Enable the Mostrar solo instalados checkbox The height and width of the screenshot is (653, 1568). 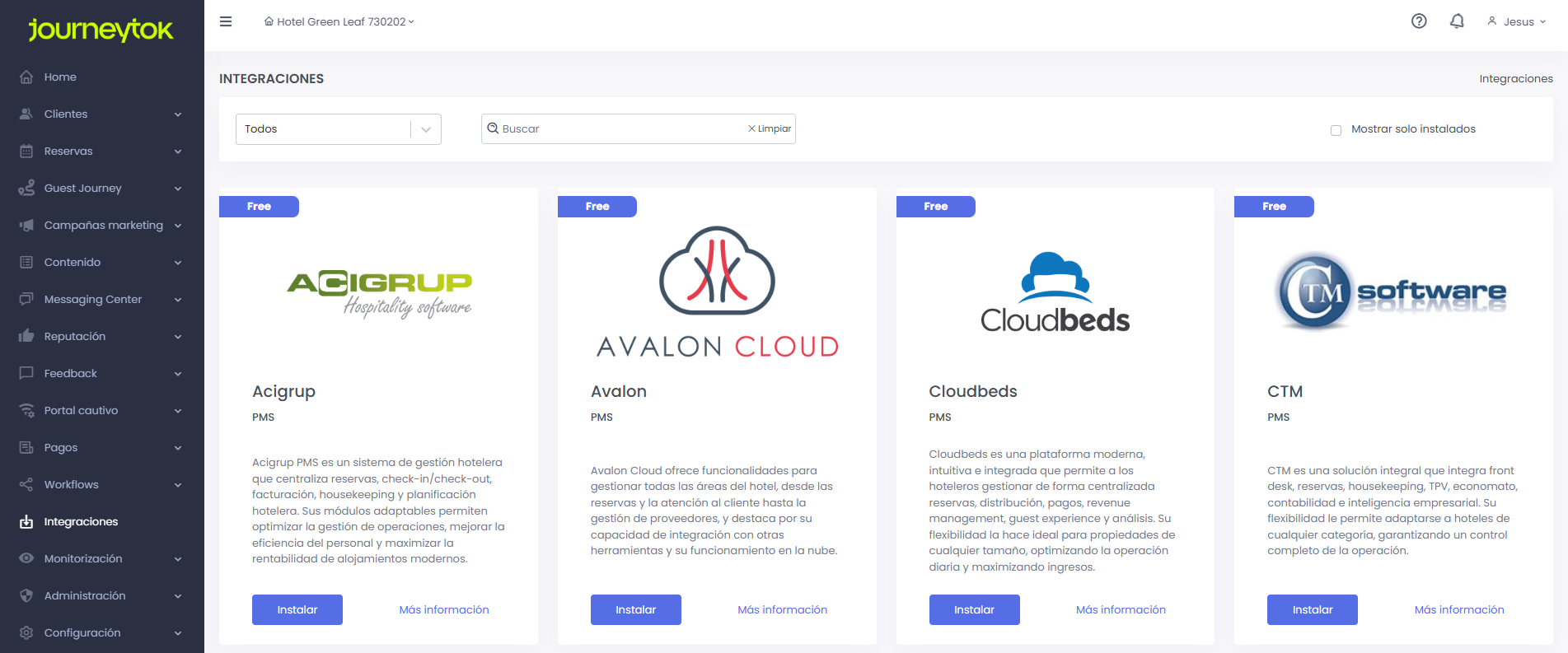point(1336,130)
